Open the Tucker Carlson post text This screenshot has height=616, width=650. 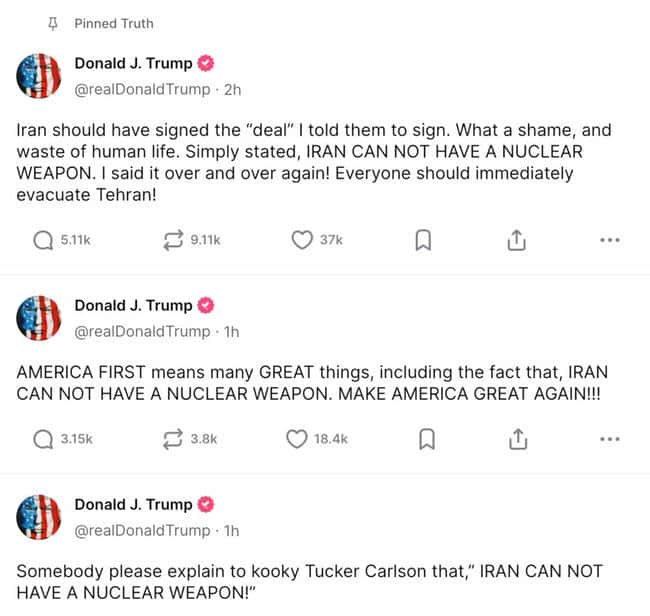pyautogui.click(x=310, y=582)
